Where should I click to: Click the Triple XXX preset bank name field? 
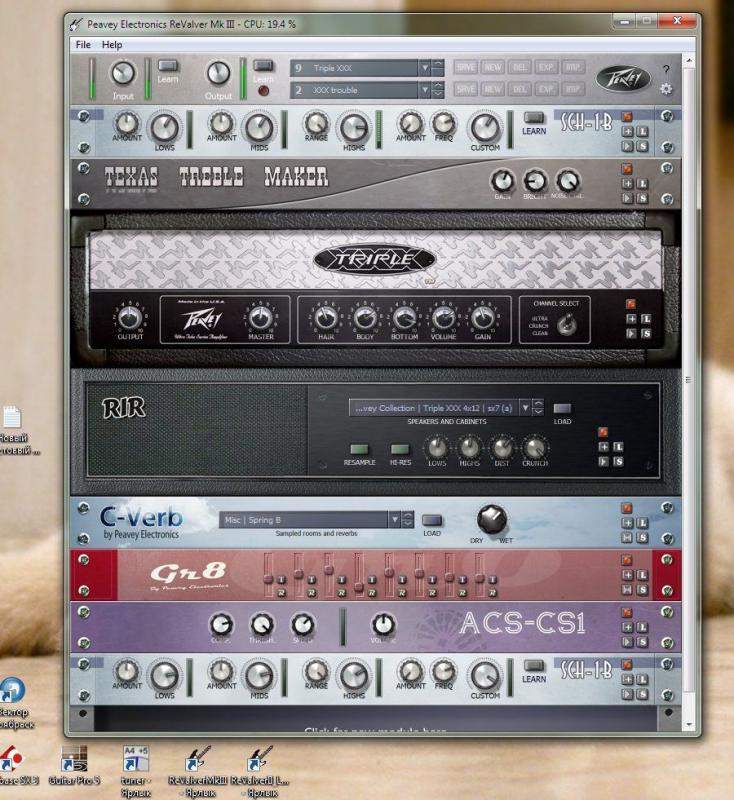355,68
